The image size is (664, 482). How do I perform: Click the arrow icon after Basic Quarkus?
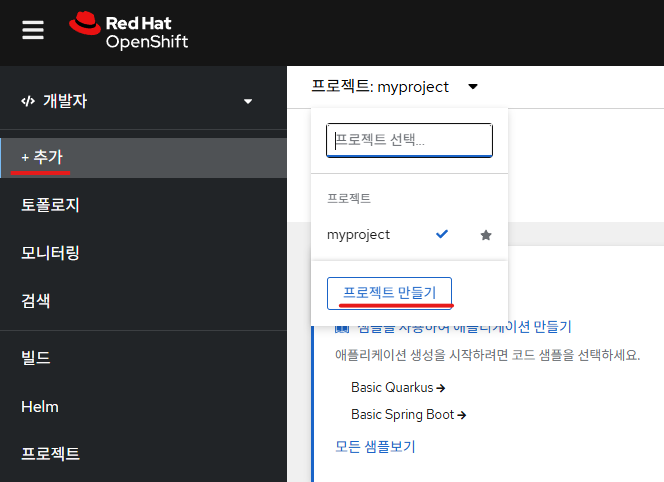pos(441,388)
